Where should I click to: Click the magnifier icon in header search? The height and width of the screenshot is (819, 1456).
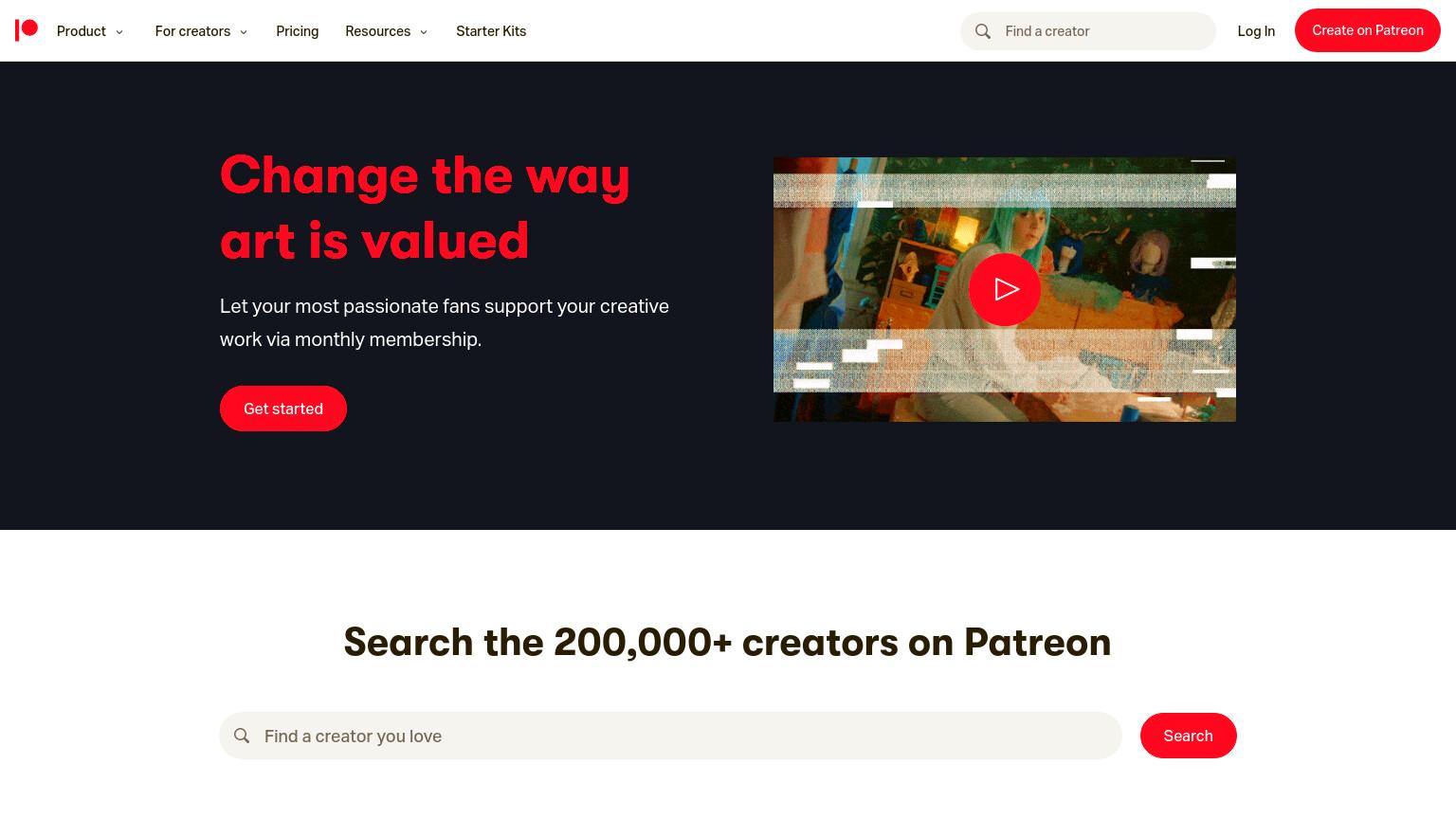(x=983, y=31)
